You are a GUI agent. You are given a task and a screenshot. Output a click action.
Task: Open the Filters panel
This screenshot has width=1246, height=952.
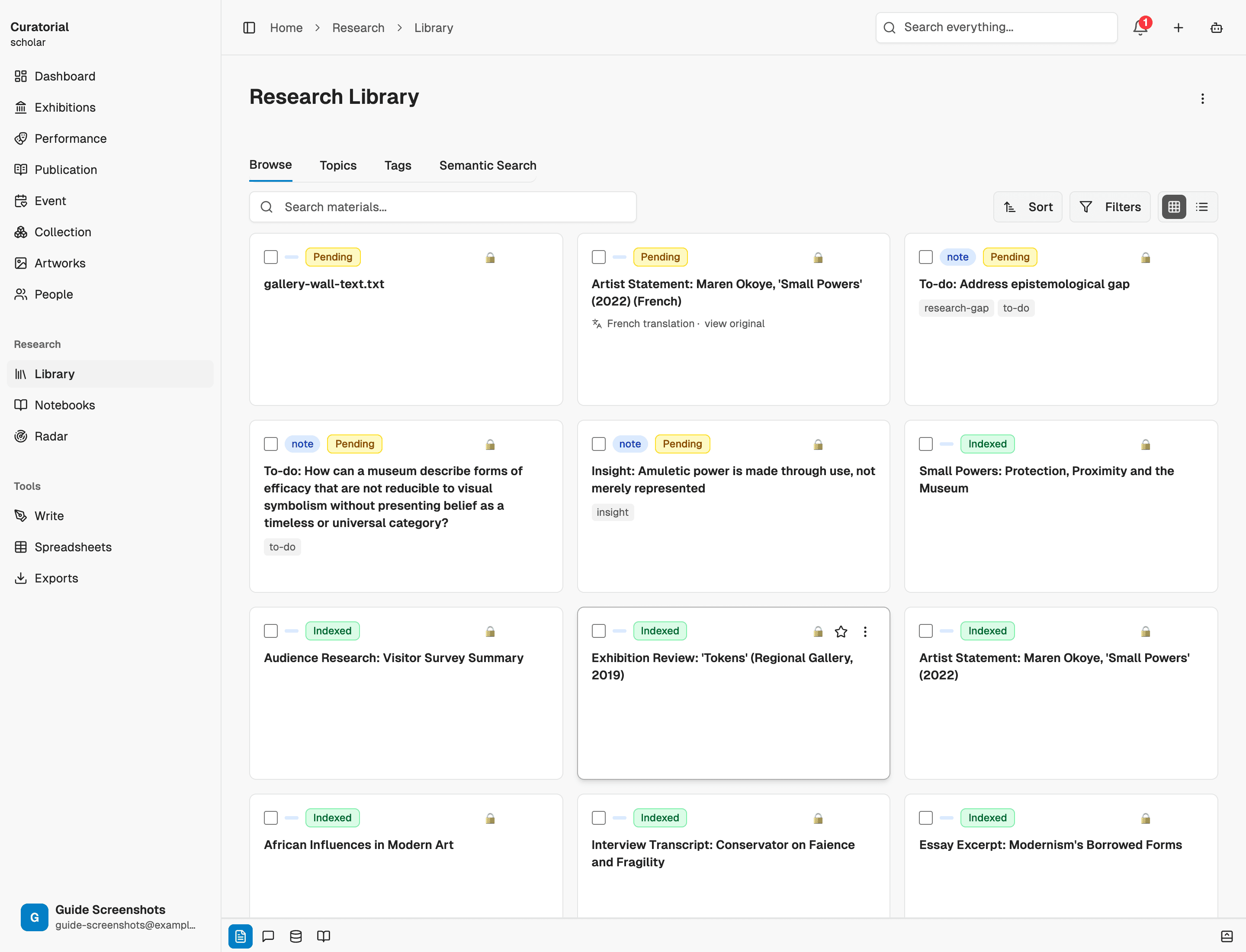point(1110,207)
